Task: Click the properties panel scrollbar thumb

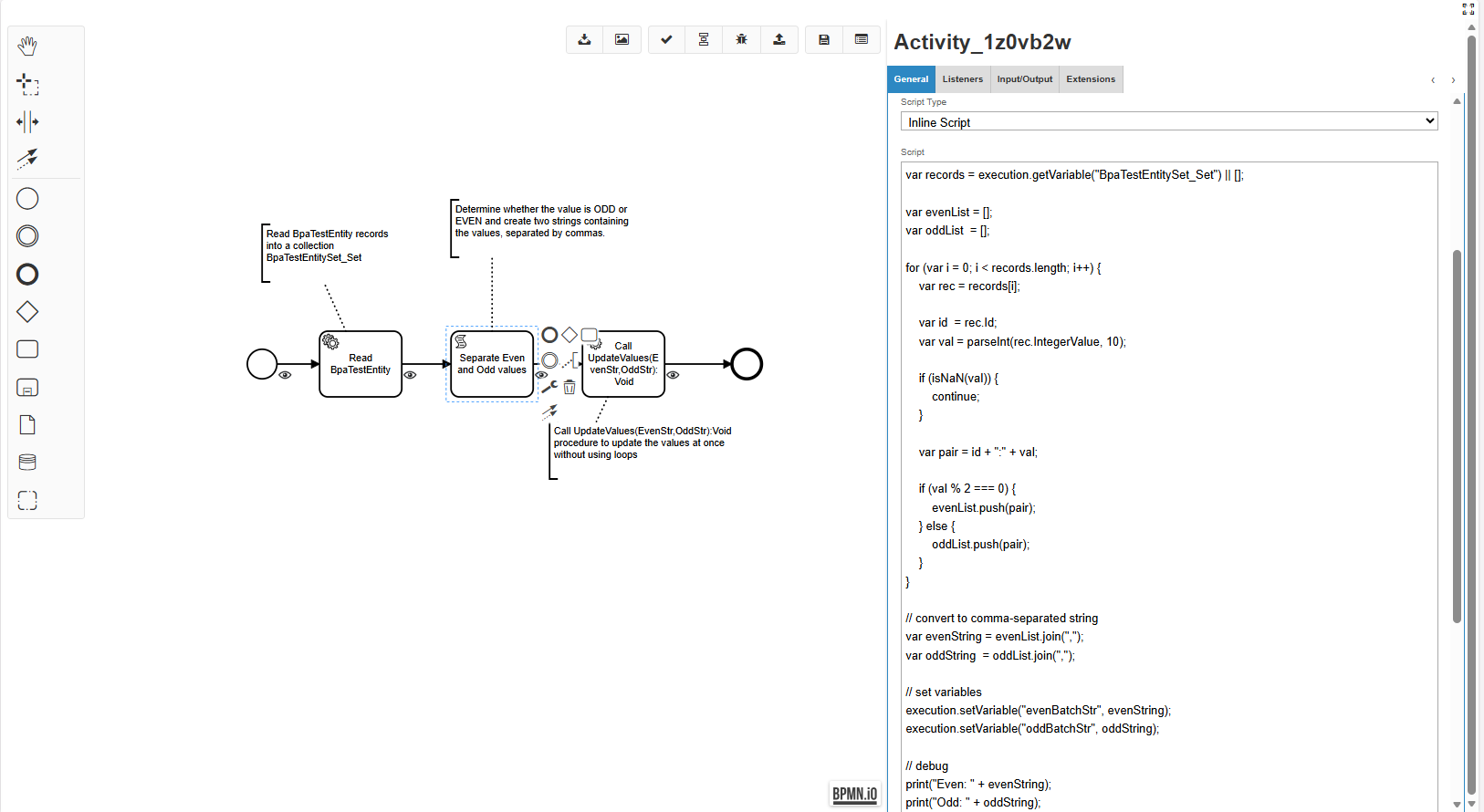Action: pos(1457,436)
